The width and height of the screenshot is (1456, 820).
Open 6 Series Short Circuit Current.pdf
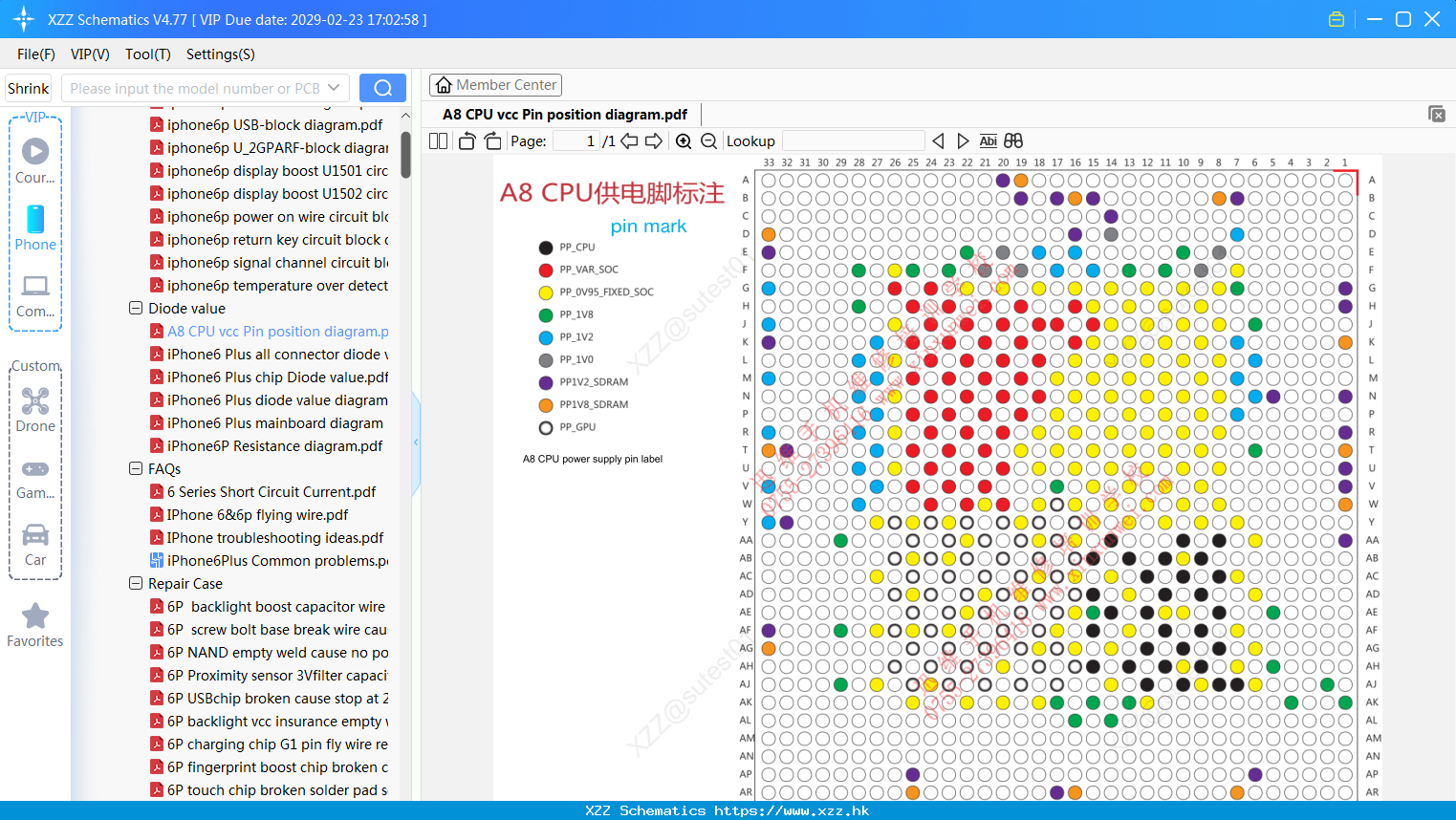click(272, 491)
